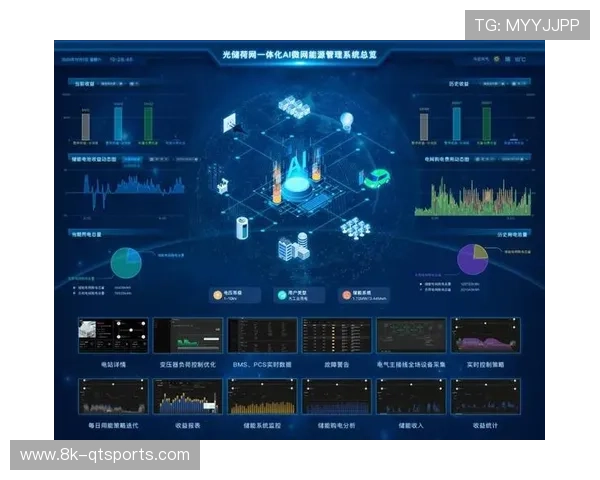Click the office building icon

[x=295, y=246]
